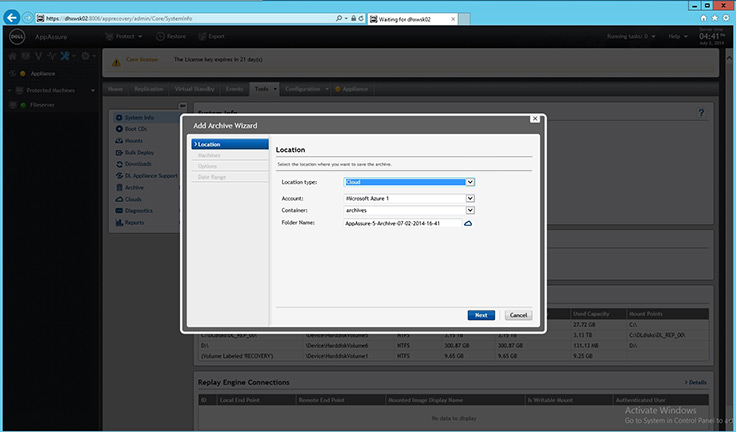The width and height of the screenshot is (736, 432).
Task: Click the Cancel button in wizard
Action: tap(518, 315)
